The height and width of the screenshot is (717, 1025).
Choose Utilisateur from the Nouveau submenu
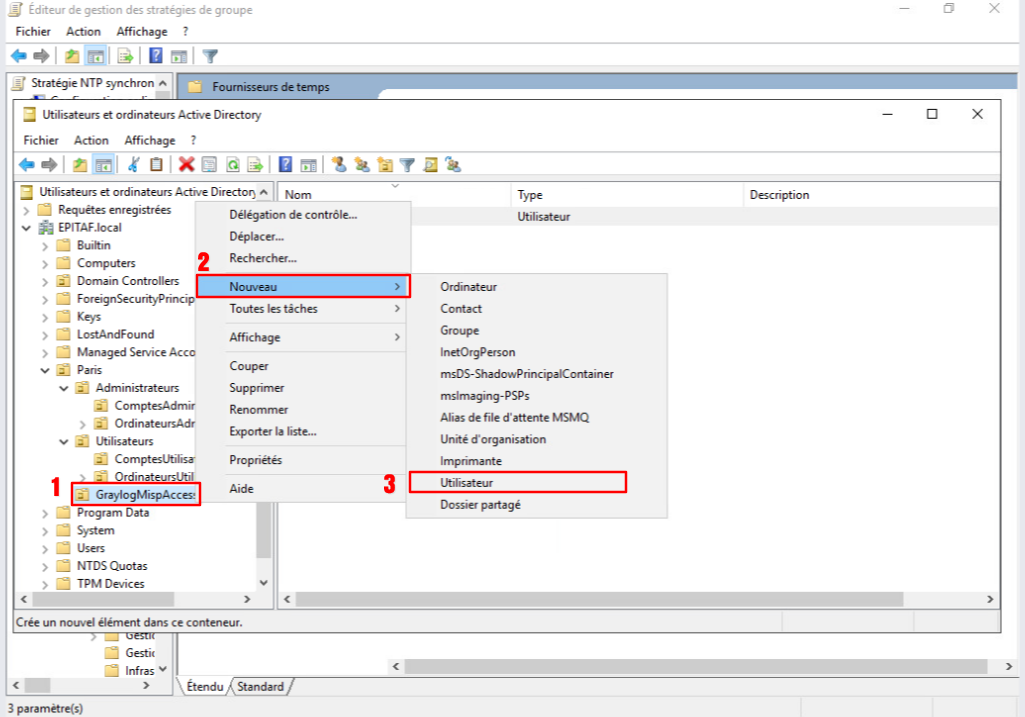[x=517, y=483]
